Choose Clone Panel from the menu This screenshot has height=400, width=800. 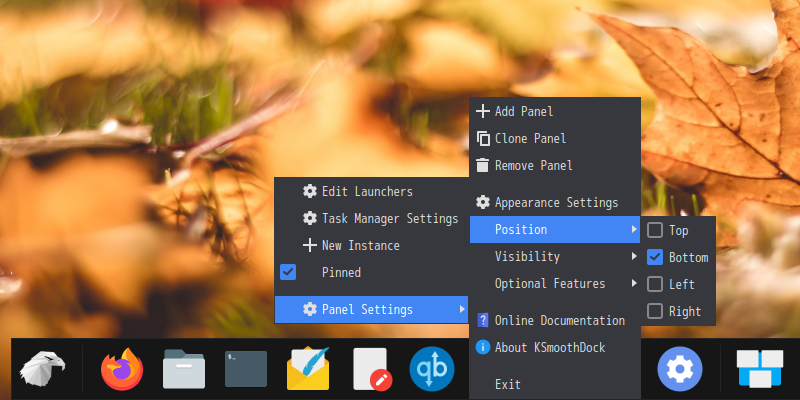pyautogui.click(x=555, y=138)
